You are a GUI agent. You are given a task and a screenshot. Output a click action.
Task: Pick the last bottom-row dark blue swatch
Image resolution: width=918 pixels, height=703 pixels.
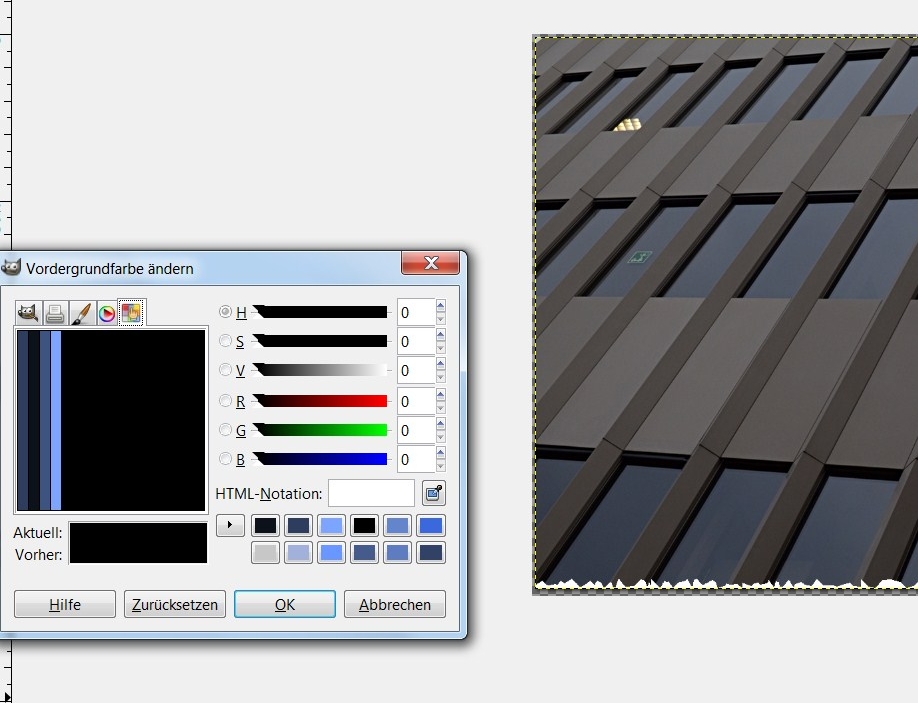[x=431, y=553]
